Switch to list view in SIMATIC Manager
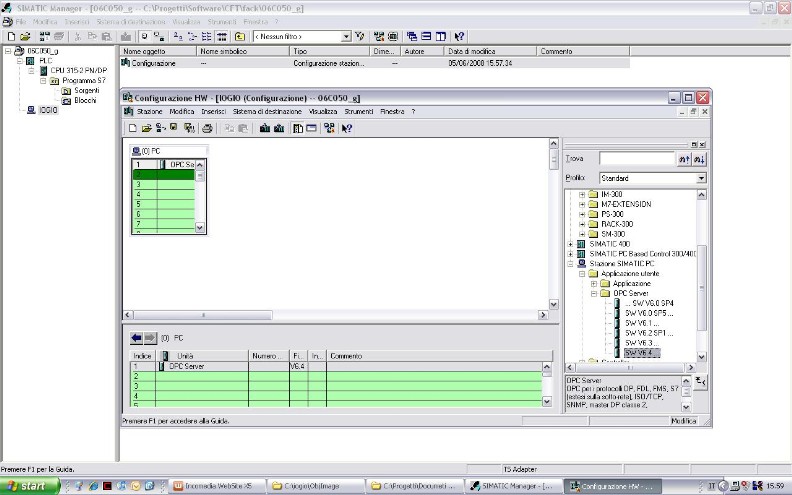This screenshot has width=792, height=495. [207, 36]
